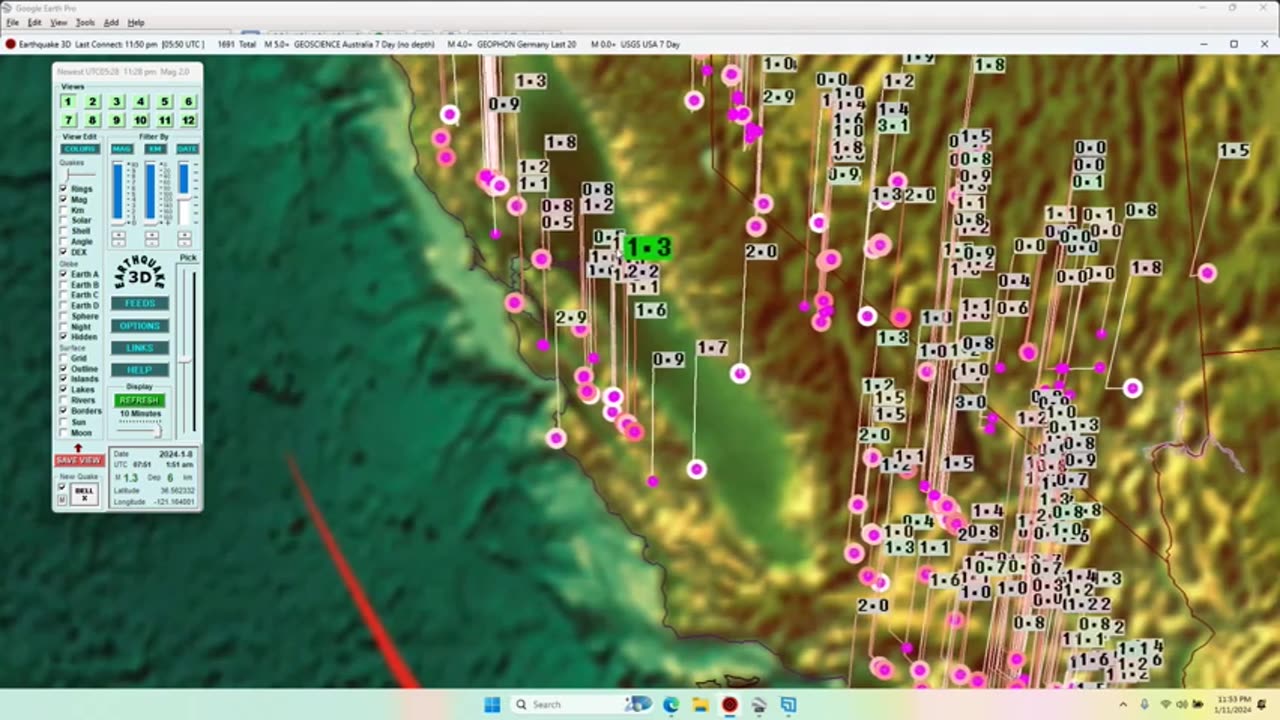The image size is (1280, 720).
Task: Open the Tools menu
Action: (85, 22)
